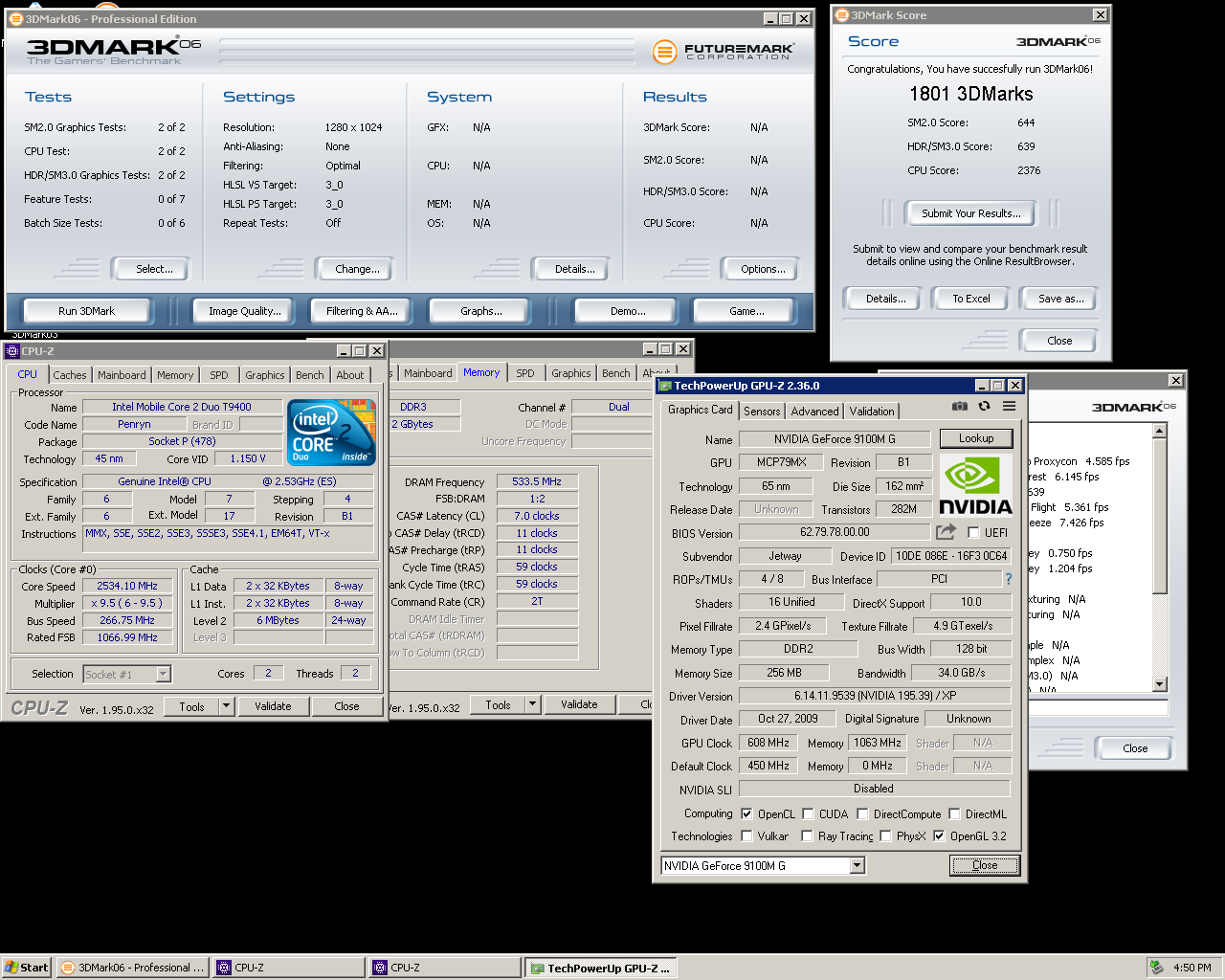
Task: Click the DRAM Frequency value '533.5 MHz'
Action: [x=537, y=481]
